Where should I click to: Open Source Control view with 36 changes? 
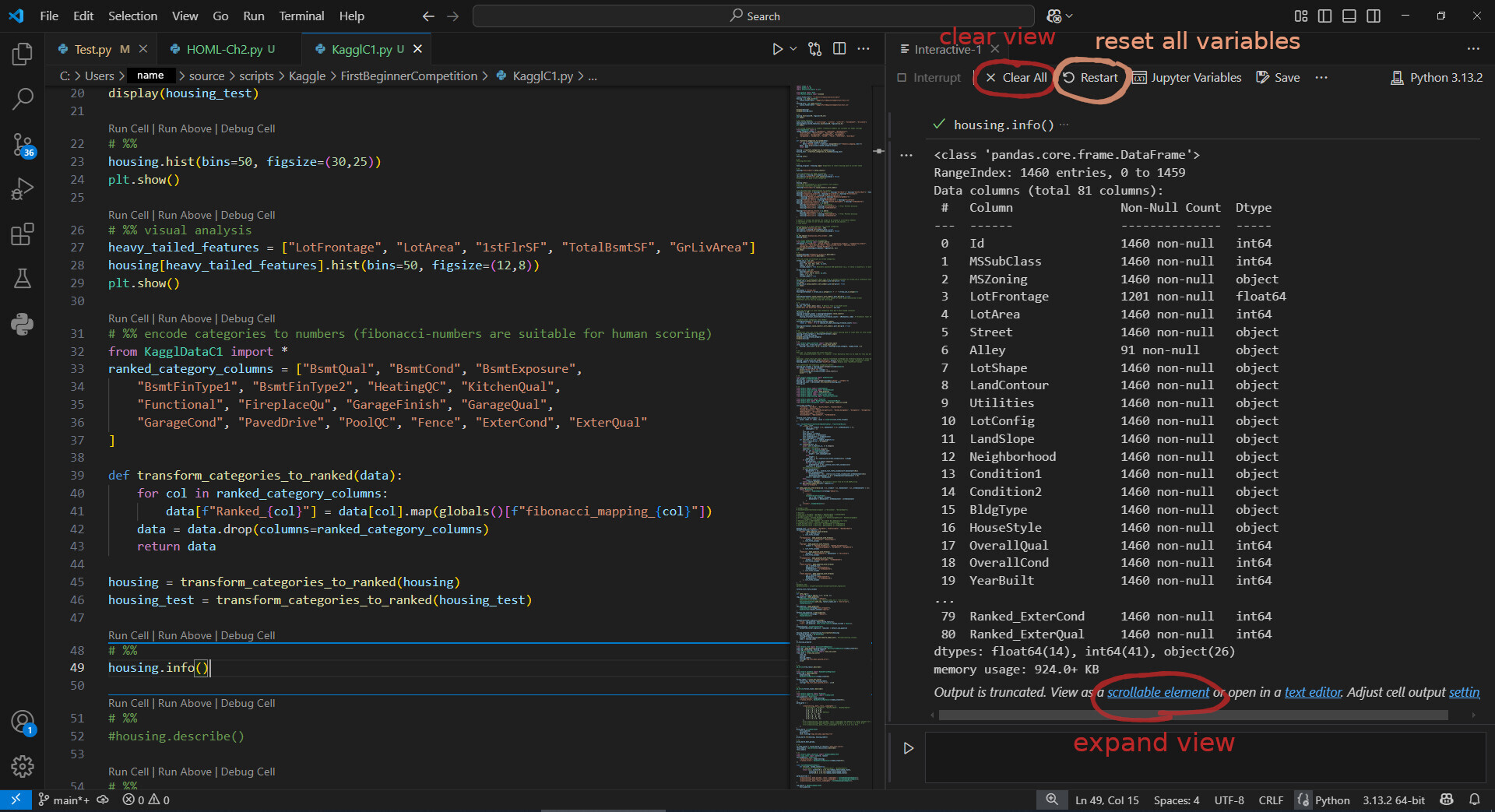pyautogui.click(x=23, y=144)
